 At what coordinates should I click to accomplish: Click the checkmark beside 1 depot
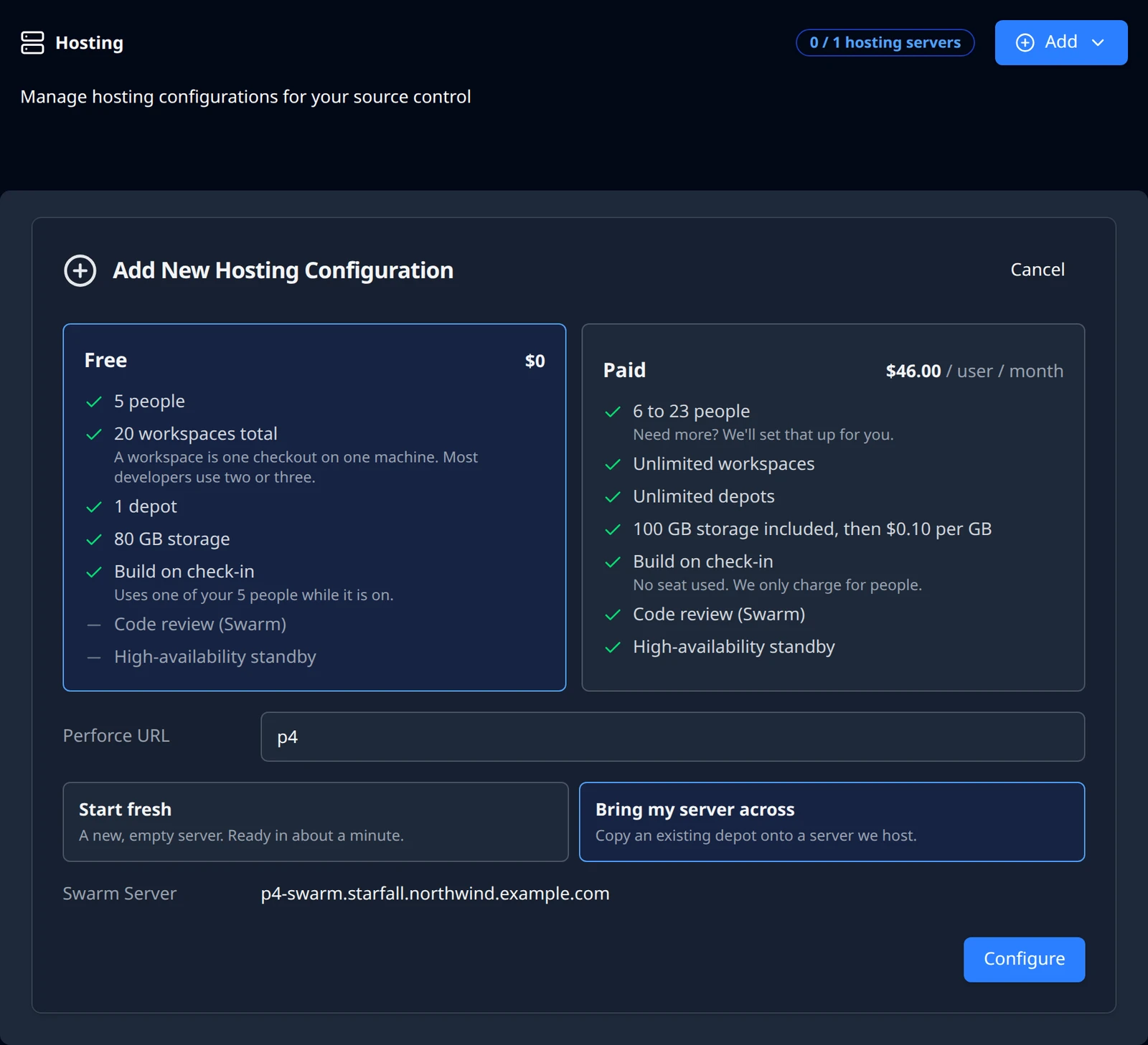click(94, 507)
